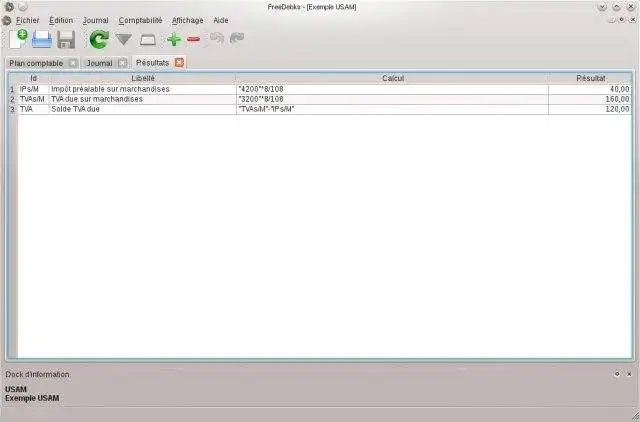This screenshot has width=640, height=422.
Task: Click the grayed undo arrow icon
Action: click(x=217, y=38)
